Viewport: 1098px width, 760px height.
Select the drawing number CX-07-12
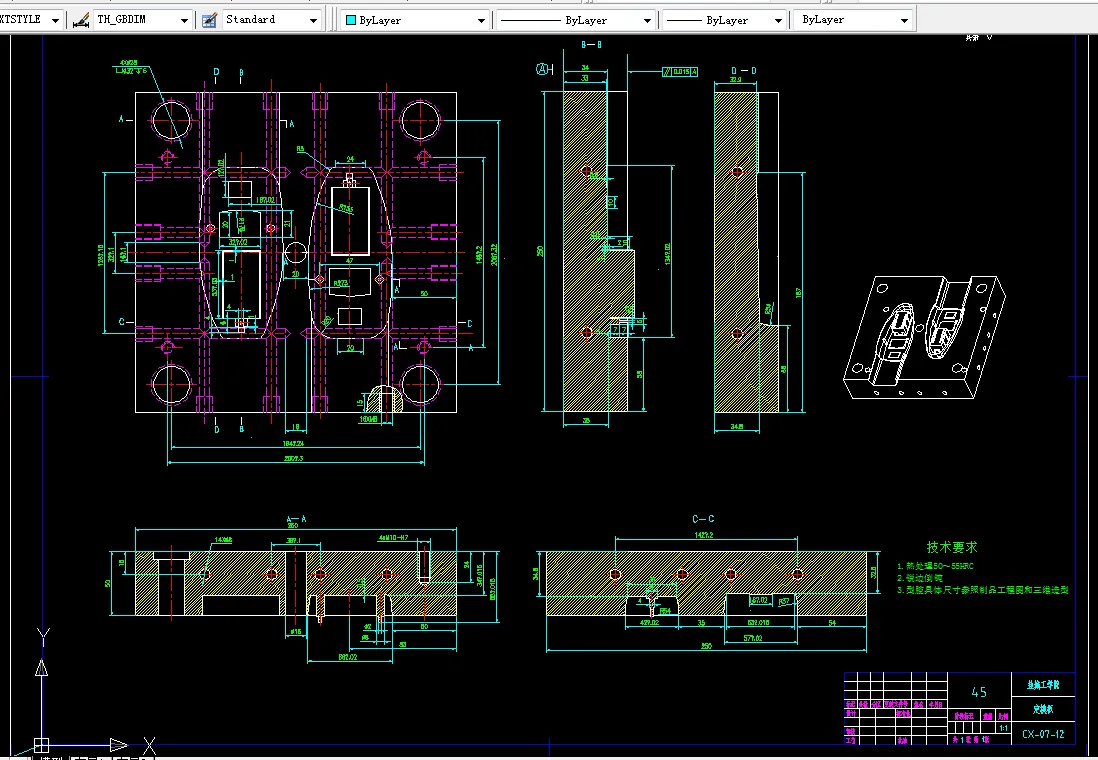[1043, 734]
